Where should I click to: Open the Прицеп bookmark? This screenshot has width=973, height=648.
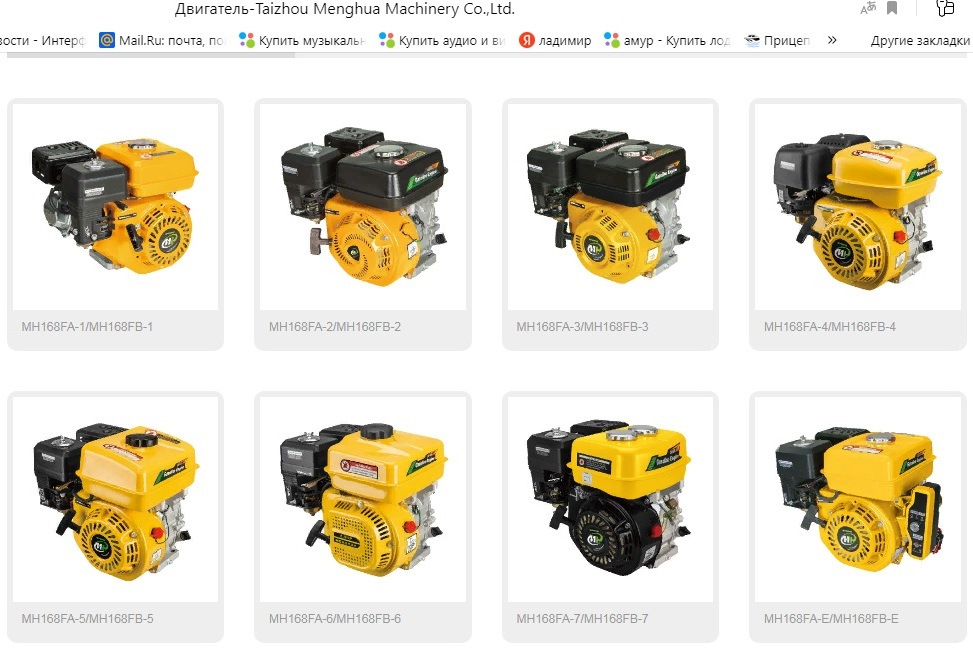coord(777,40)
